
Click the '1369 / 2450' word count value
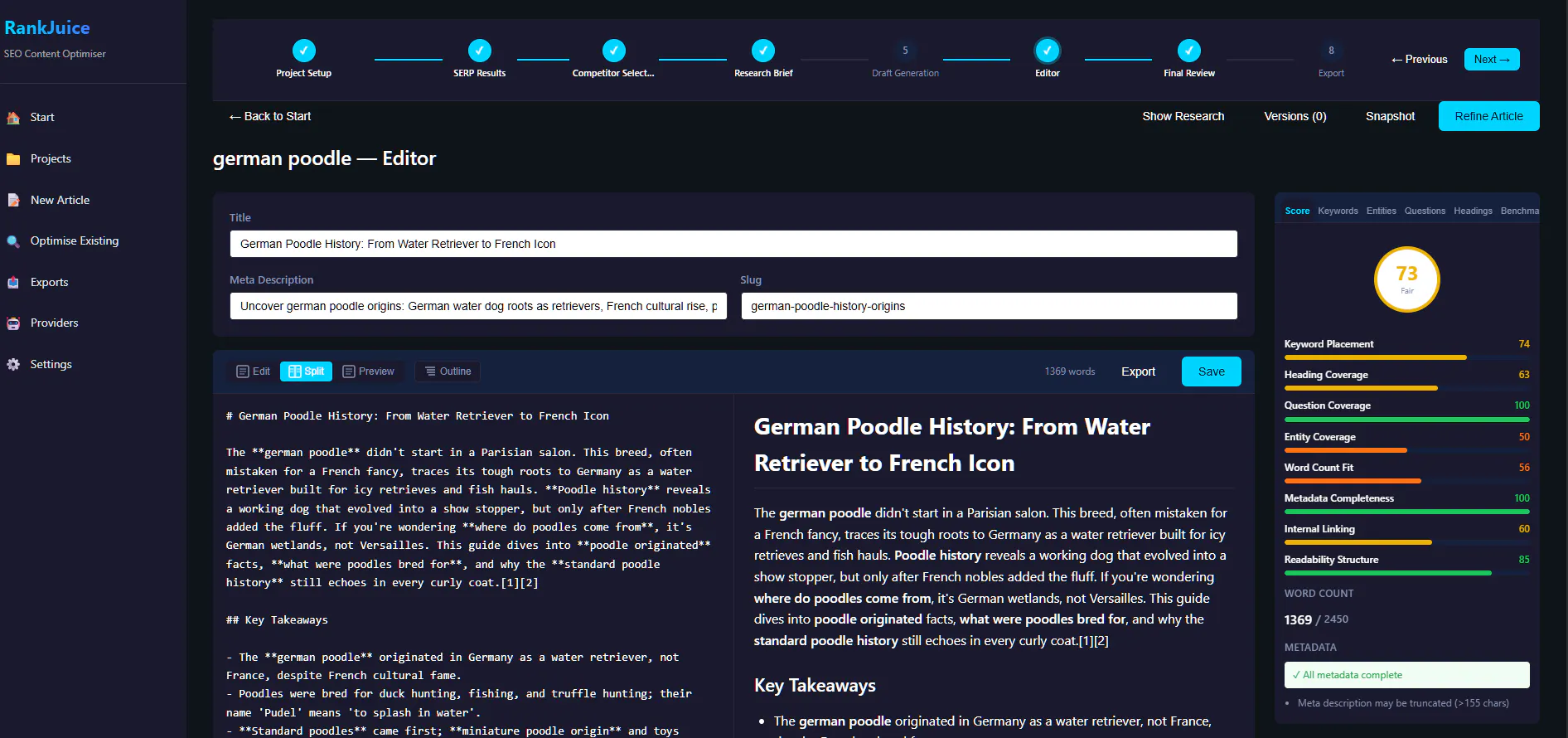point(1316,619)
